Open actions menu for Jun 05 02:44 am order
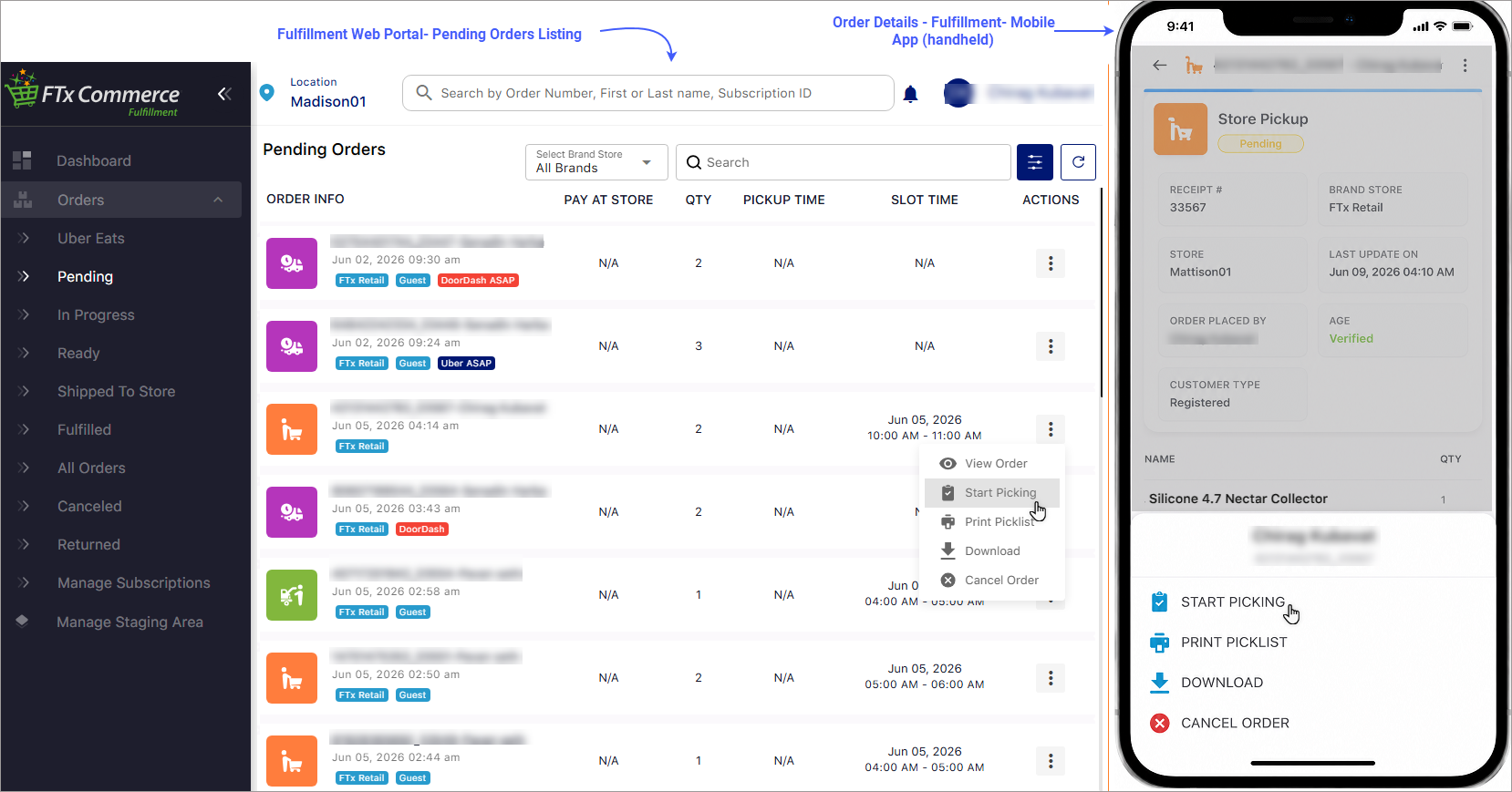The image size is (1512, 792). coord(1051,761)
